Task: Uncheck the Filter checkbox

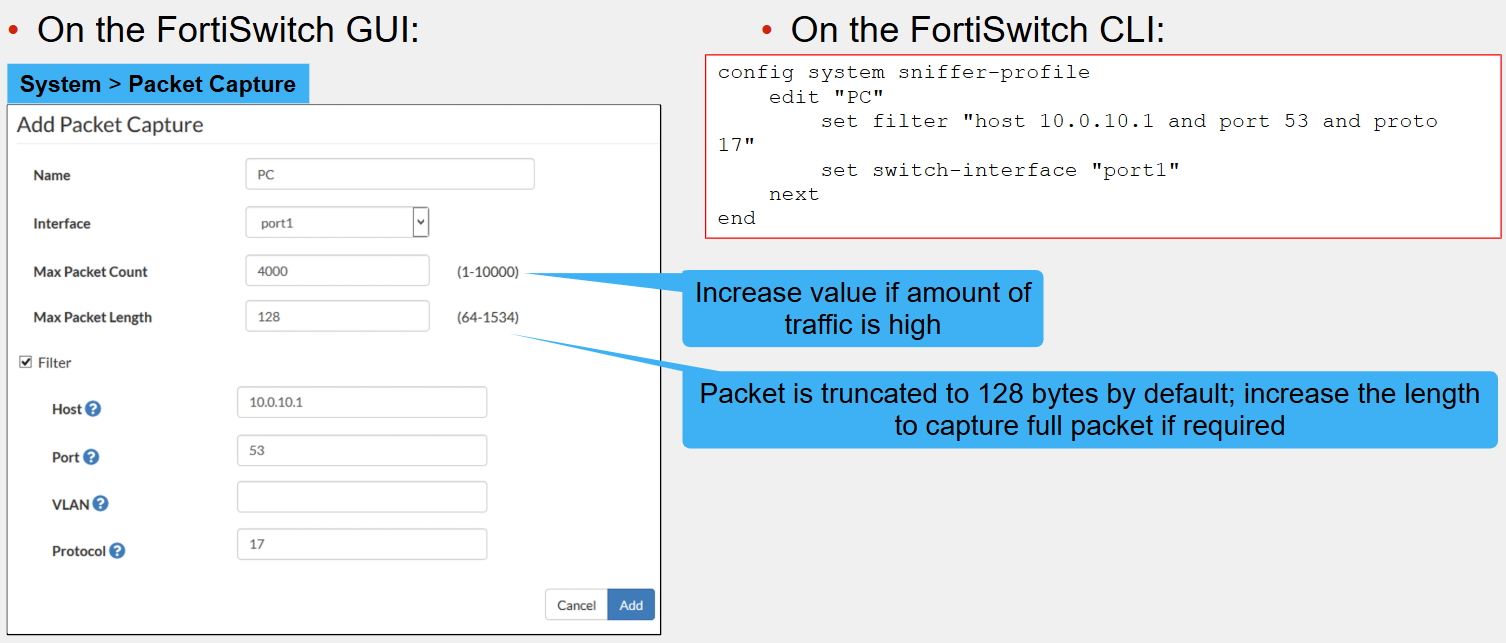Action: (26, 363)
